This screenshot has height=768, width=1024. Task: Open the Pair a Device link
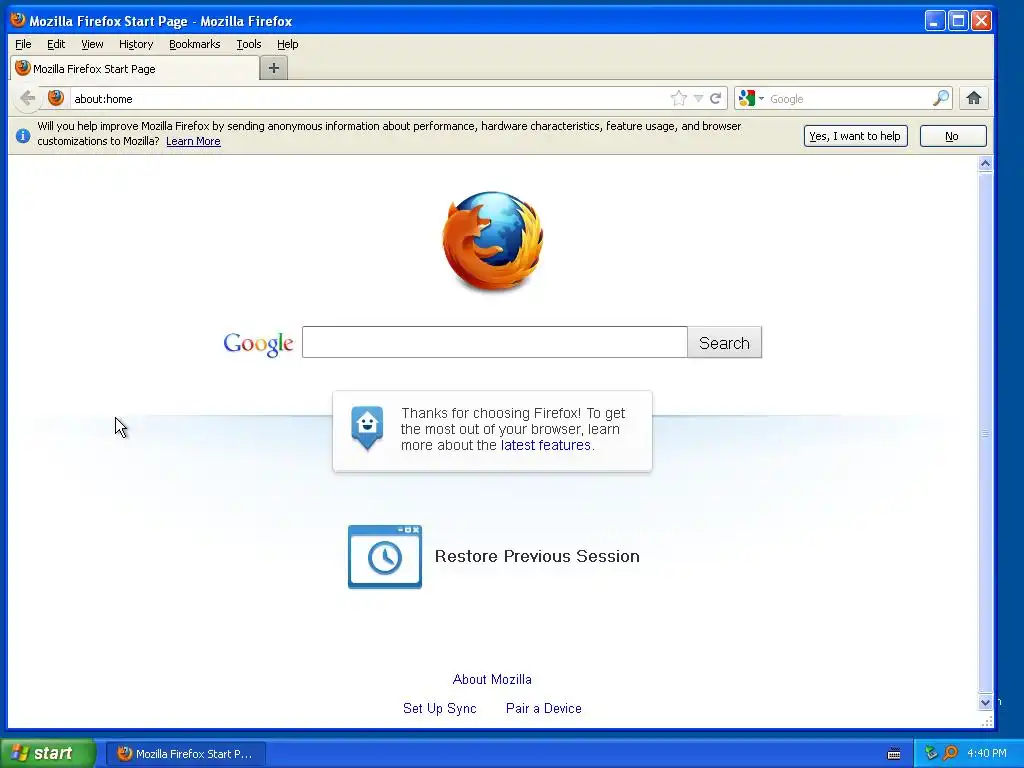pyautogui.click(x=543, y=708)
